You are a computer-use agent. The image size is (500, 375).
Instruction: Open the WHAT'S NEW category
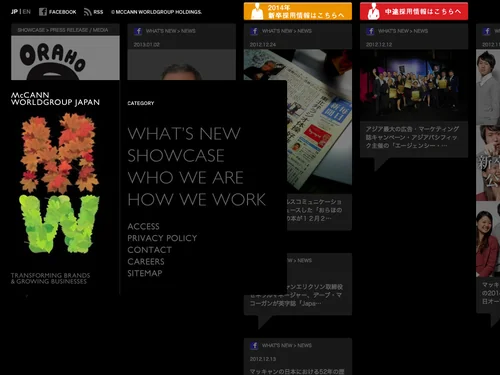pyautogui.click(x=184, y=133)
